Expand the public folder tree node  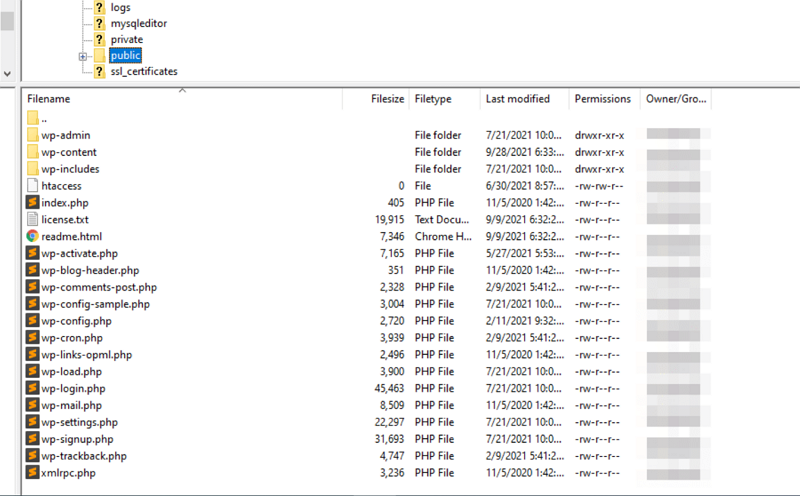click(x=83, y=56)
